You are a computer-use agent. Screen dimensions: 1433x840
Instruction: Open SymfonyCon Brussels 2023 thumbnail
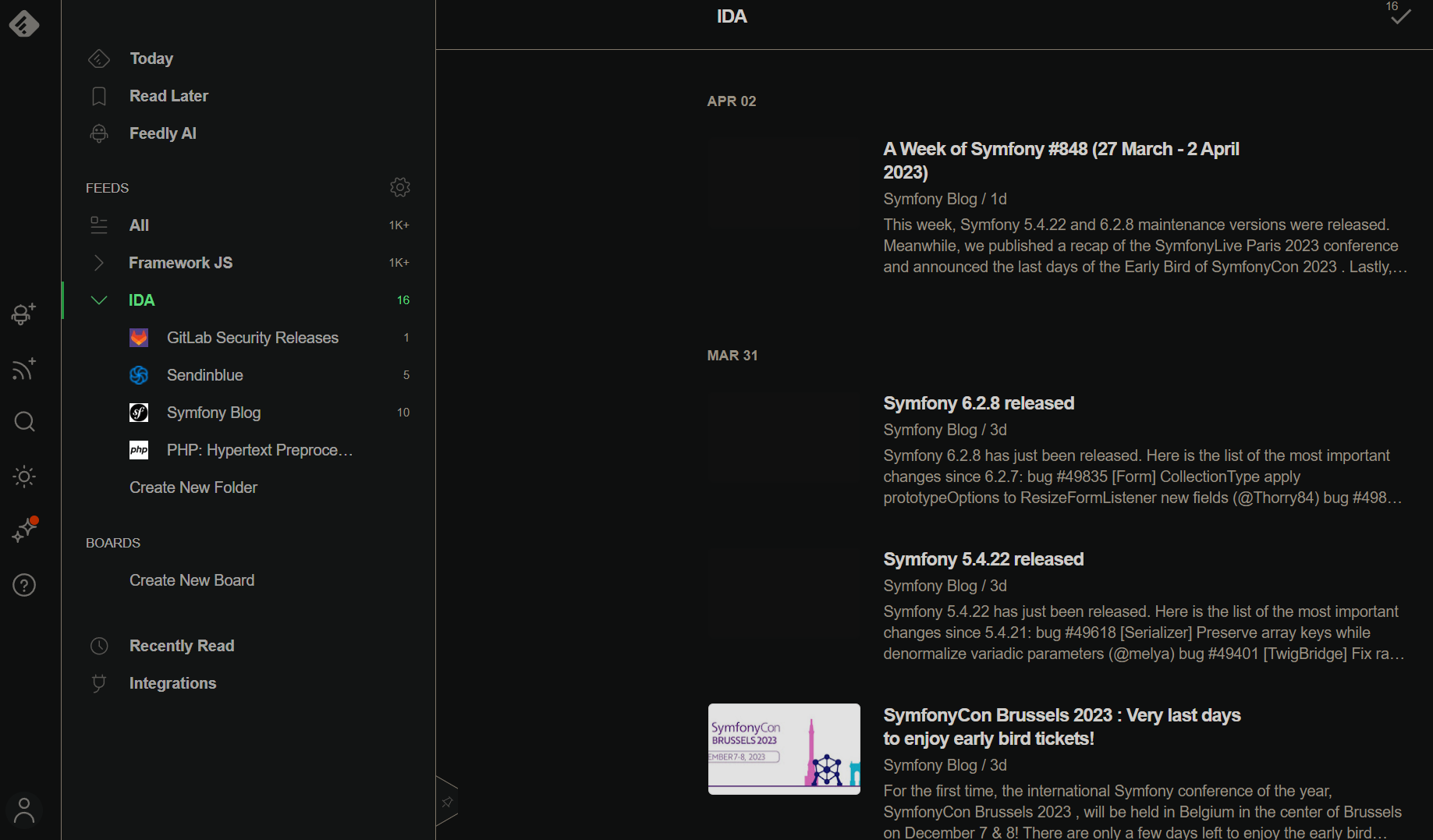pos(784,749)
